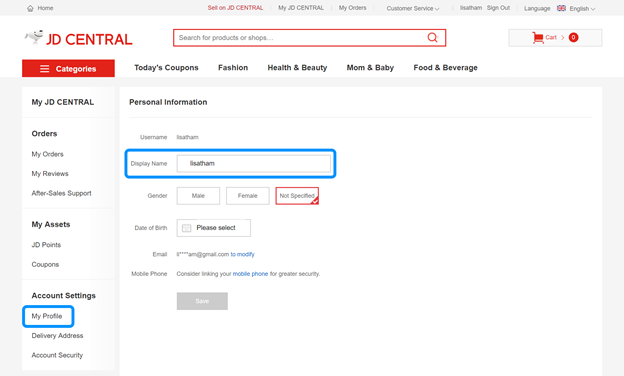Open the Food & Beverage category
The image size is (624, 376).
[x=445, y=68]
